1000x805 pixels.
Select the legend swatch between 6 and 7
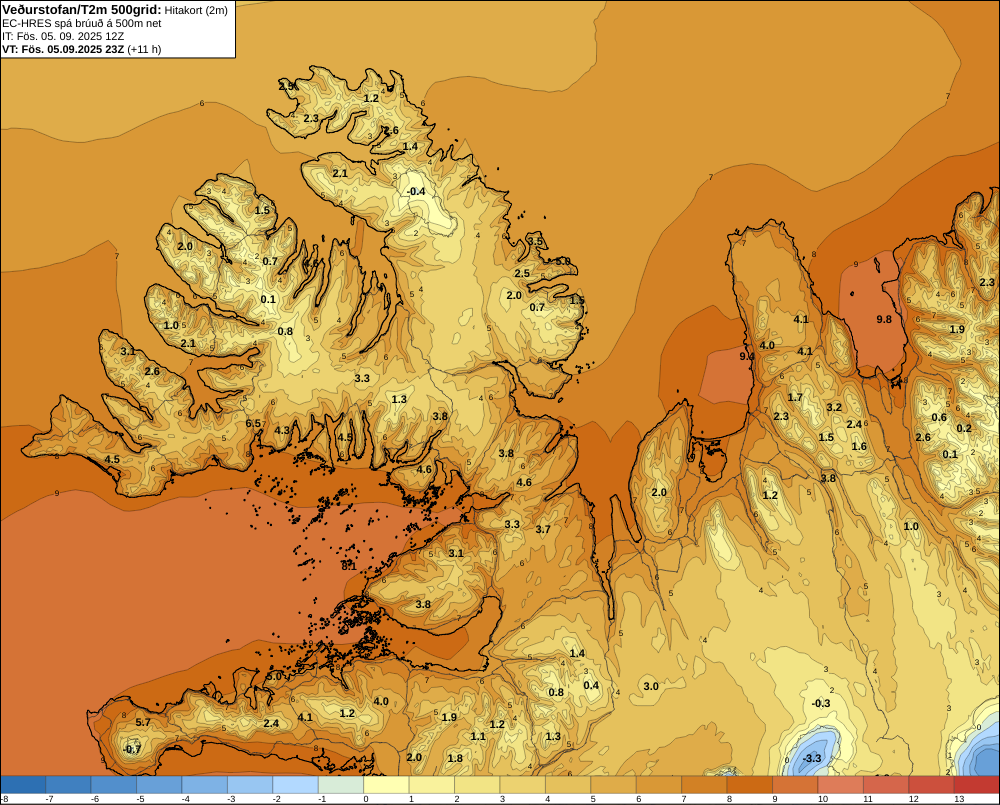(659, 784)
